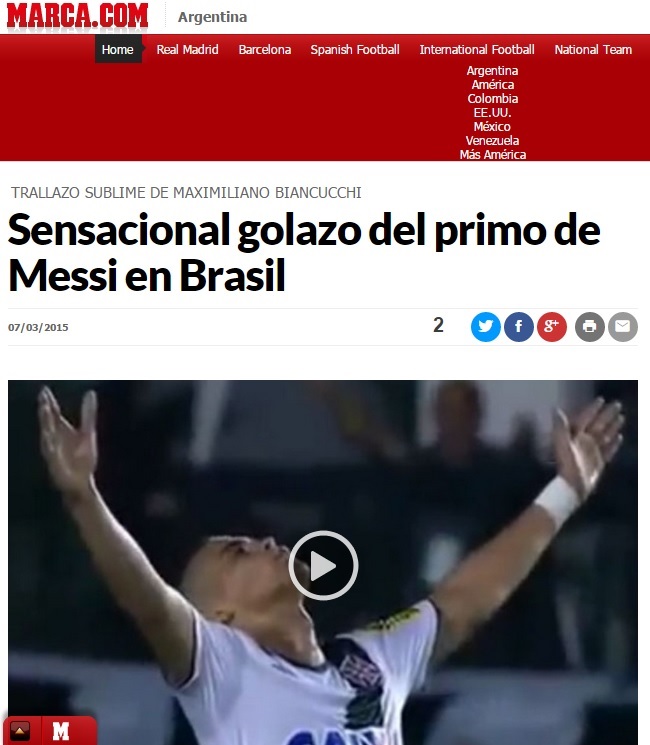Share article on Facebook
650x745 pixels.
(518, 327)
